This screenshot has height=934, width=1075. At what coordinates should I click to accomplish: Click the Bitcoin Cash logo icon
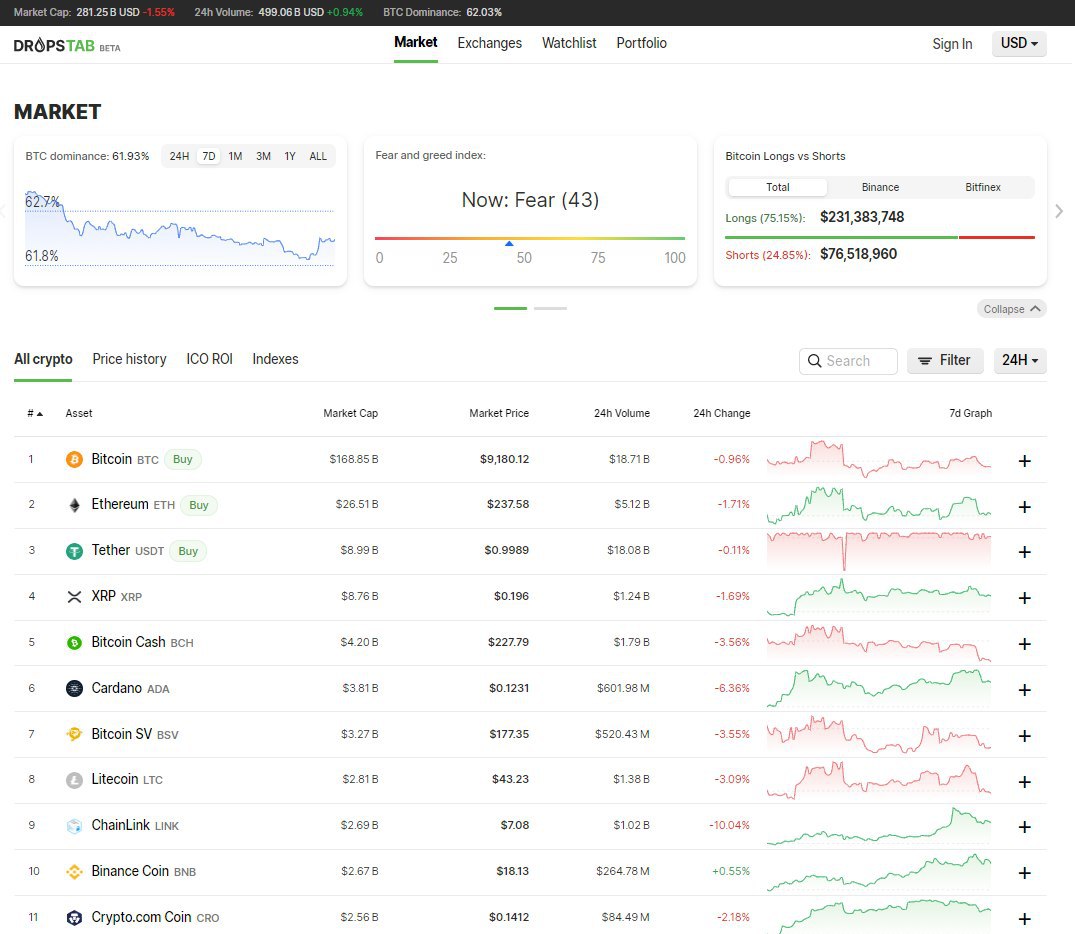tap(74, 643)
